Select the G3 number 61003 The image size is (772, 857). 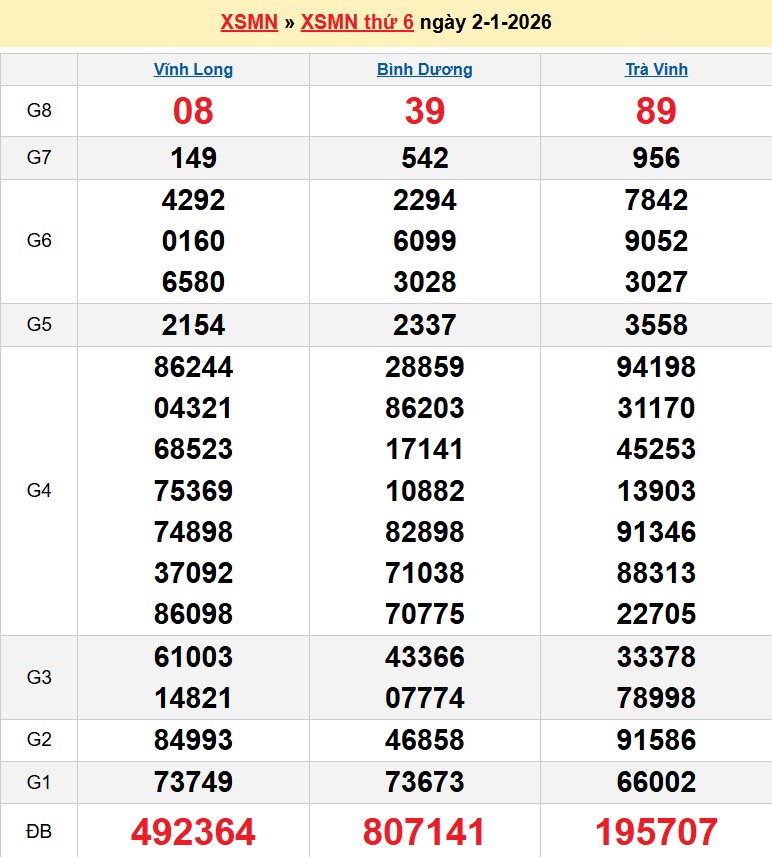click(193, 657)
